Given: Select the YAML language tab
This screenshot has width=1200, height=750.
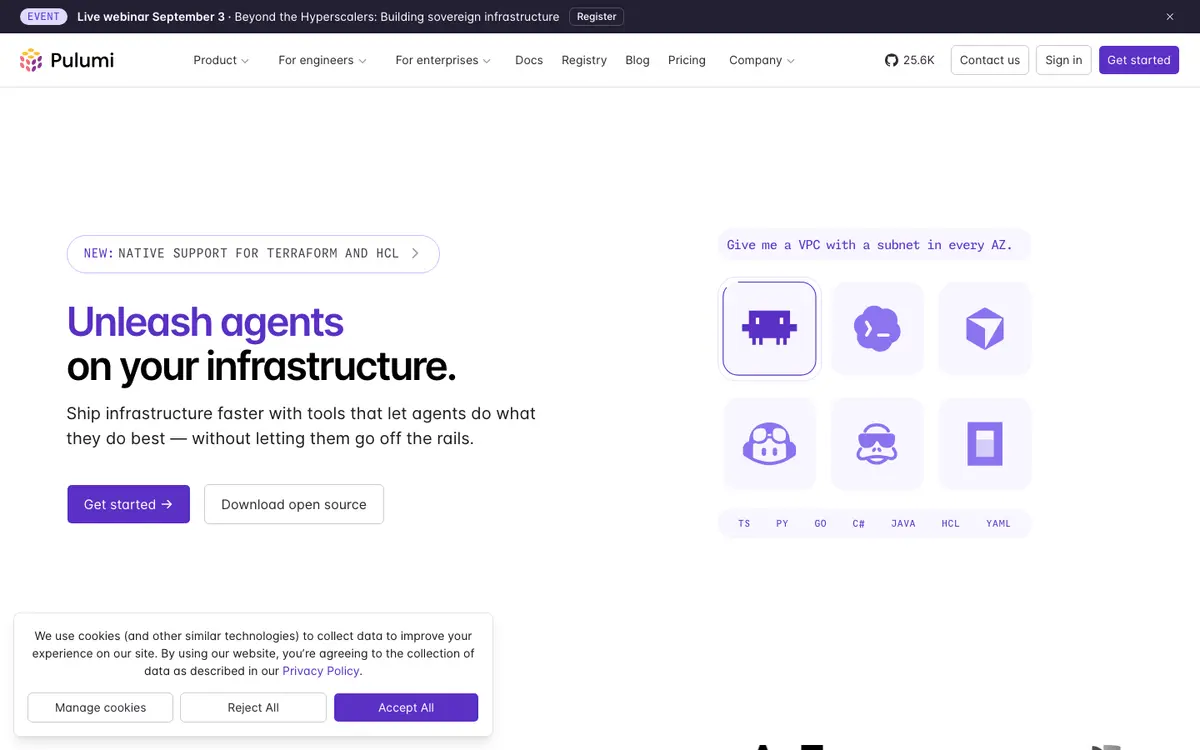Looking at the screenshot, I should tap(998, 523).
